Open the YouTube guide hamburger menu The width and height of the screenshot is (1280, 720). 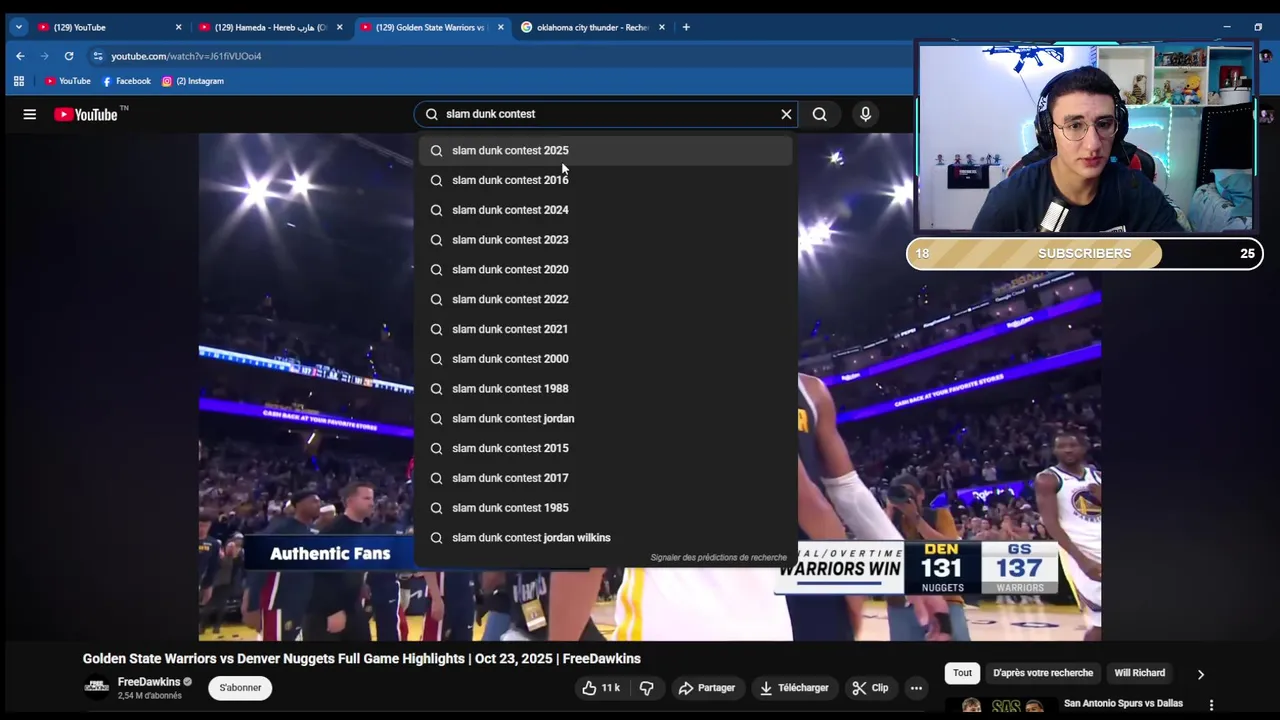pyautogui.click(x=30, y=114)
